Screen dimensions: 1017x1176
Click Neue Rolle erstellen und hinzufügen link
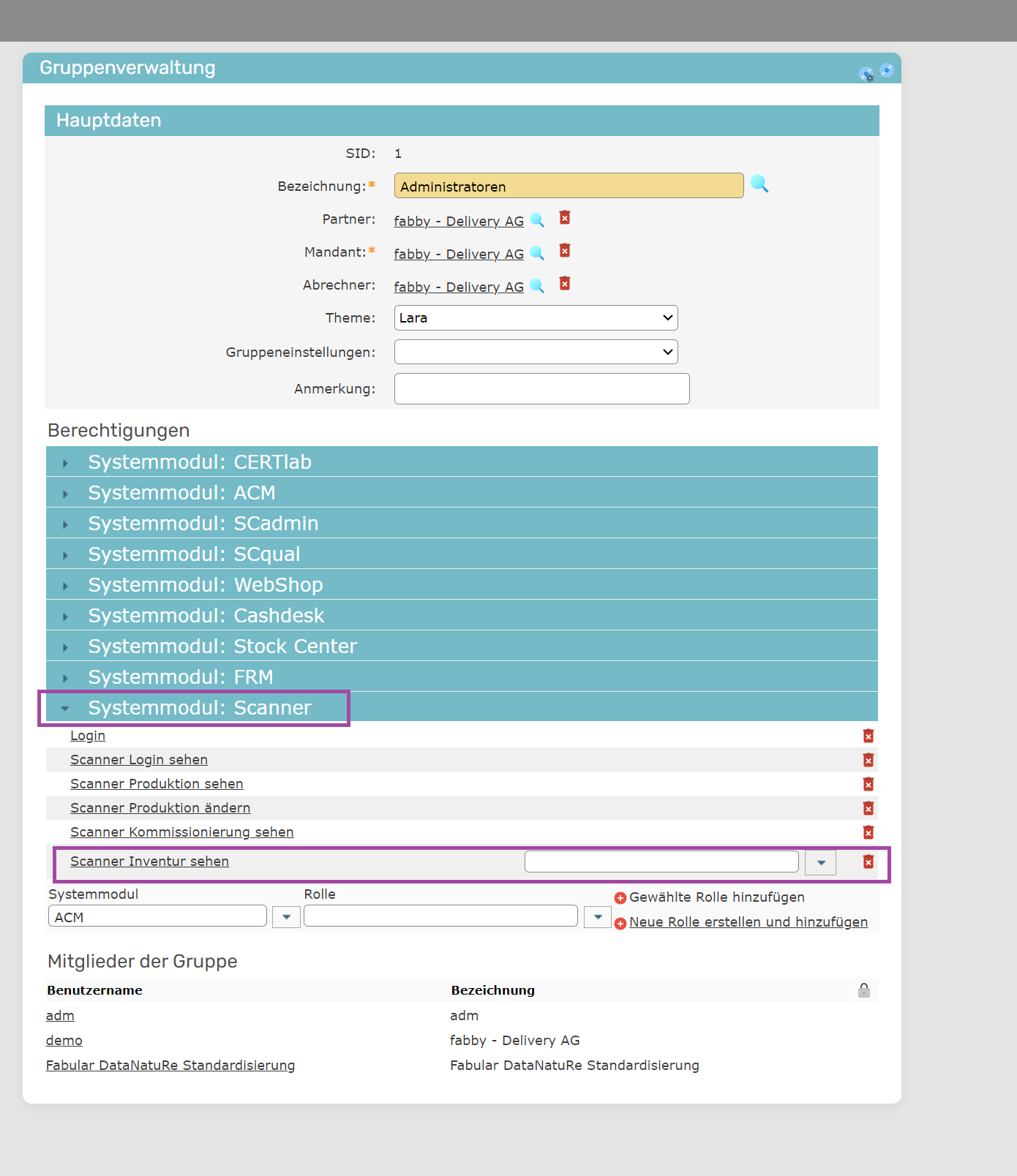coord(748,922)
